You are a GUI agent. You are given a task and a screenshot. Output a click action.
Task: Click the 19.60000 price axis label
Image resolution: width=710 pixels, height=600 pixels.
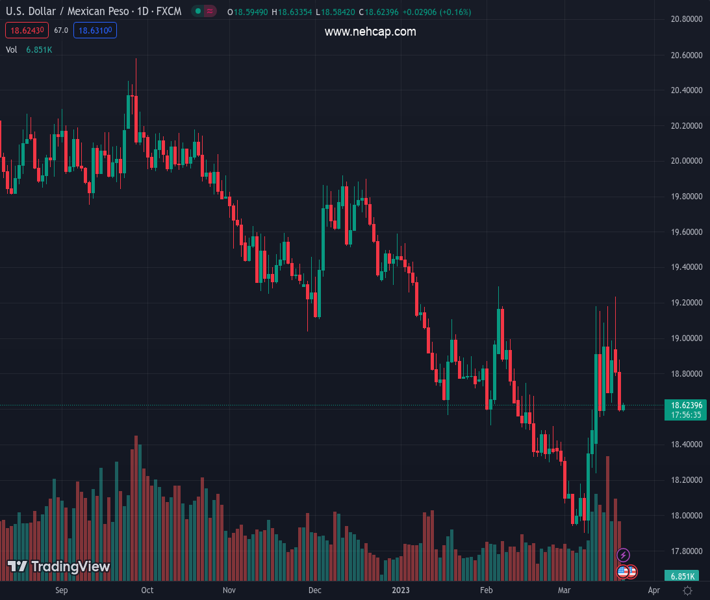686,232
